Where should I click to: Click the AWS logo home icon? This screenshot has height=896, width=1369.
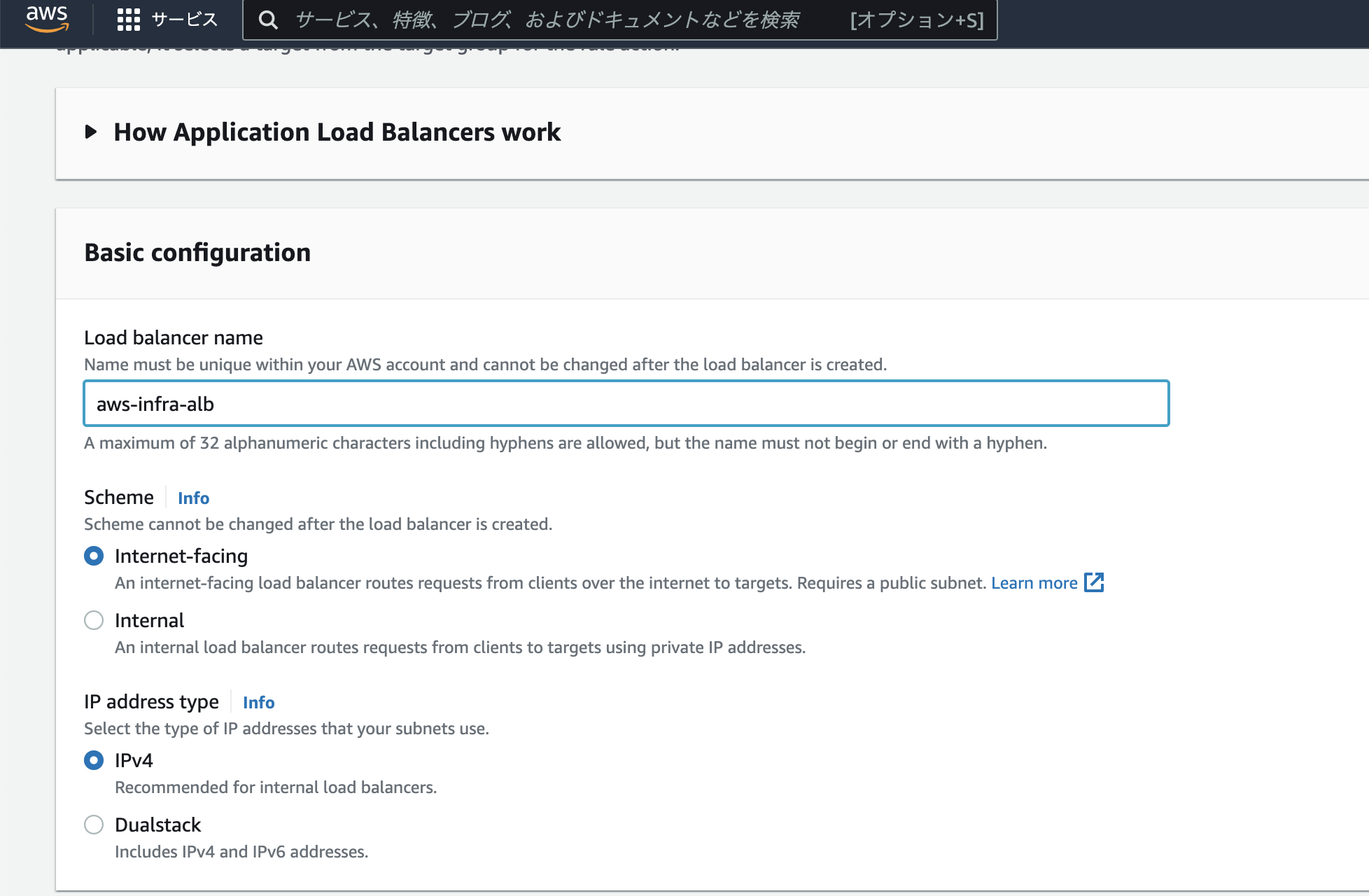point(47,18)
